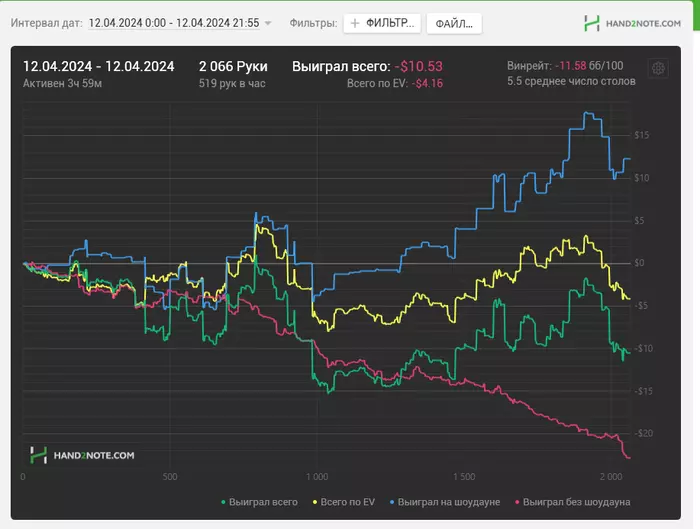The height and width of the screenshot is (529, 700).
Task: Open the chart settings gear icon
Action: [x=658, y=69]
